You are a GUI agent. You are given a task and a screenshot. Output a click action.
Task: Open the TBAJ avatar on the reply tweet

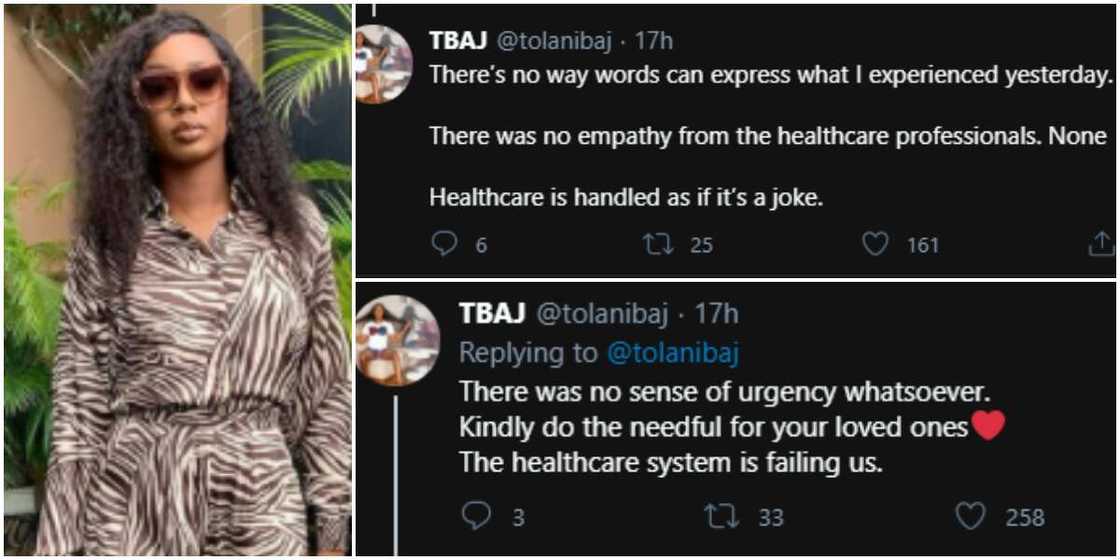coord(397,340)
